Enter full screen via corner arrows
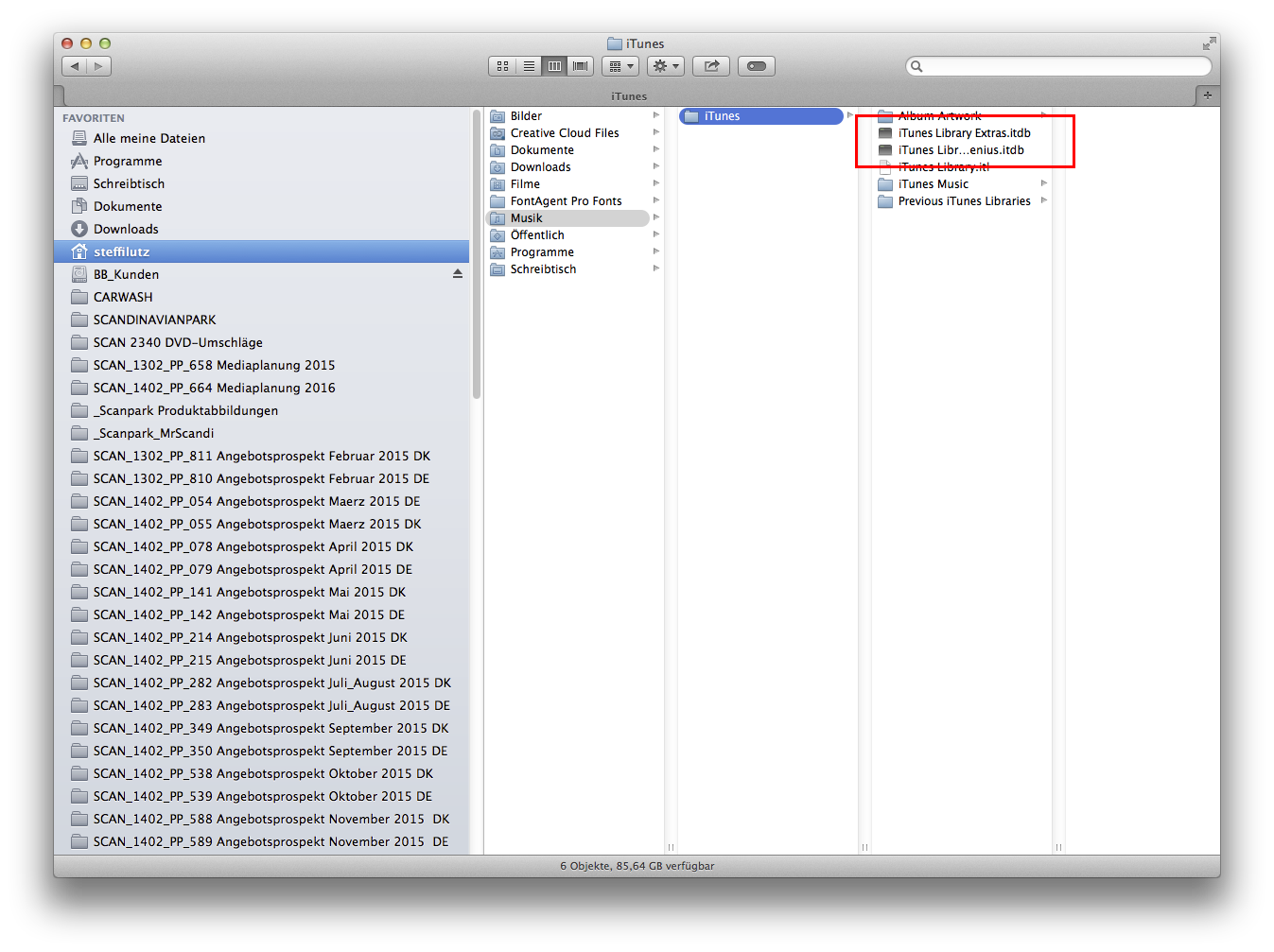Image resolution: width=1274 pixels, height=952 pixels. point(1209,43)
